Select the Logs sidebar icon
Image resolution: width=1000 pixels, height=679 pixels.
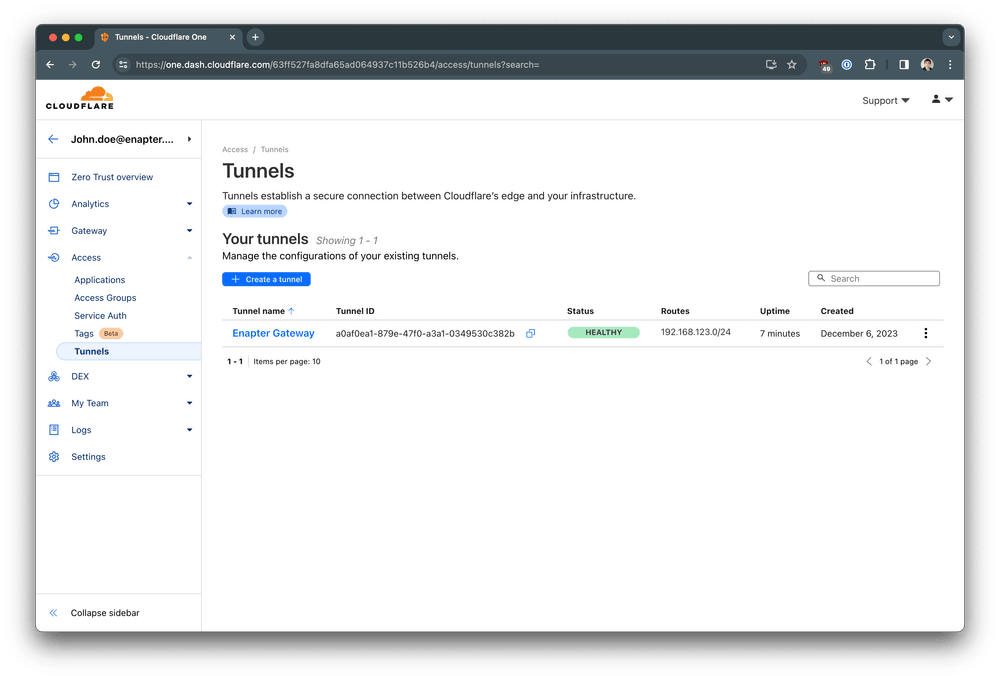coord(53,430)
